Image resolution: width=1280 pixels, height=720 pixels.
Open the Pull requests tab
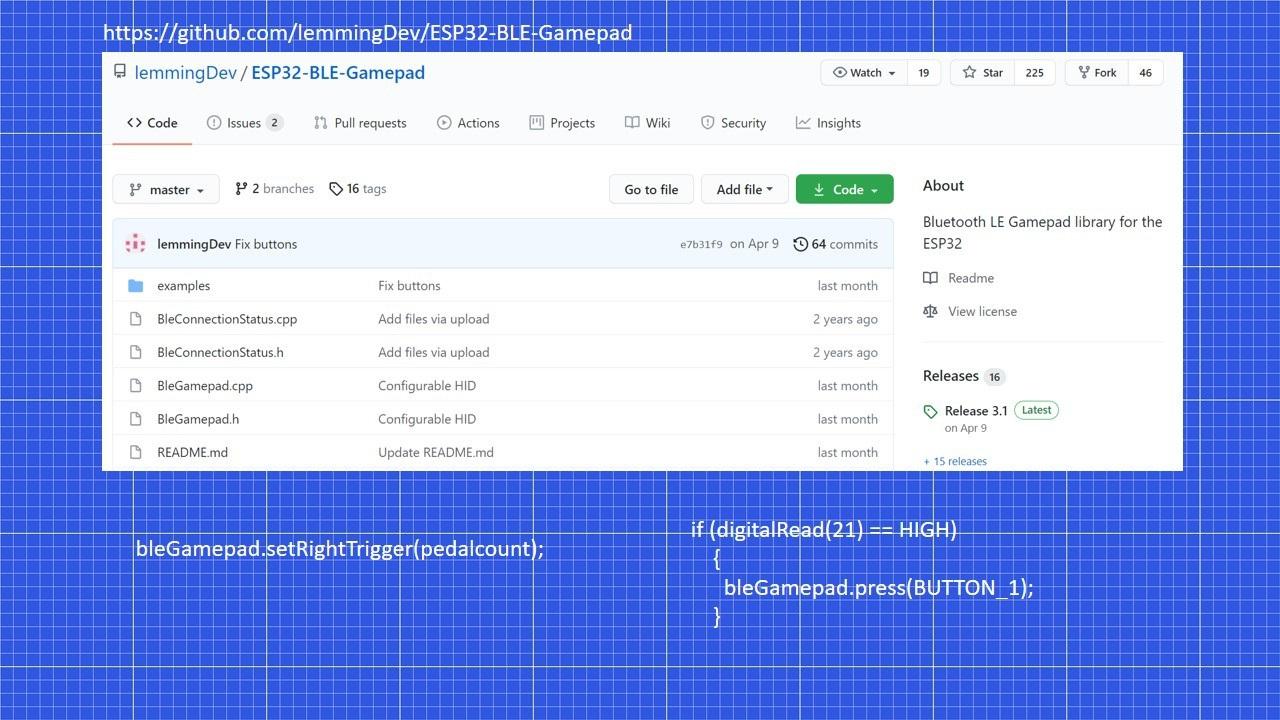tap(360, 123)
